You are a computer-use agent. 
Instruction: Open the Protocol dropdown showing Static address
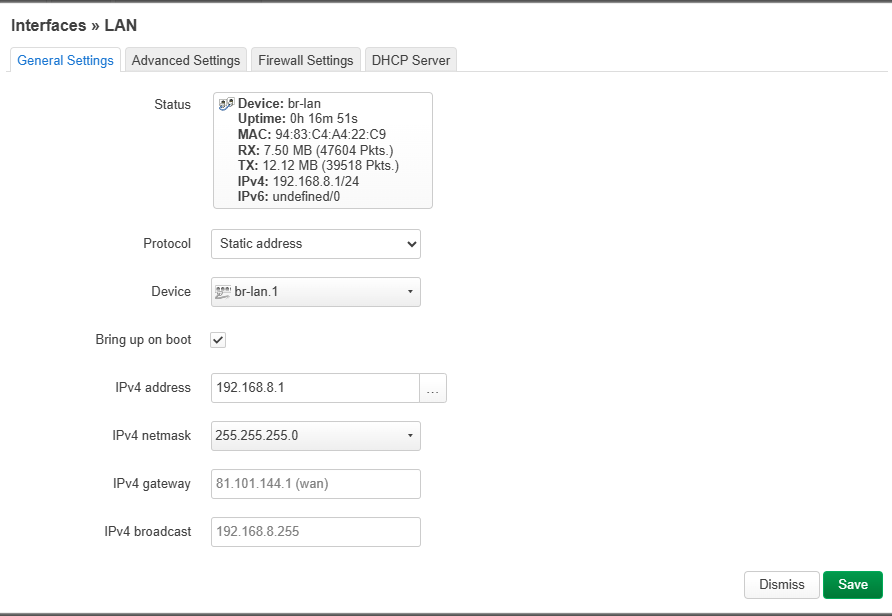coord(316,244)
